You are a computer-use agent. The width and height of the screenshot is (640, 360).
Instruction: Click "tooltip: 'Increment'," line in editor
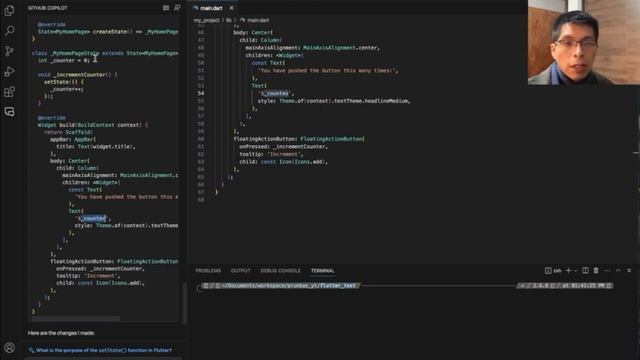(x=271, y=154)
